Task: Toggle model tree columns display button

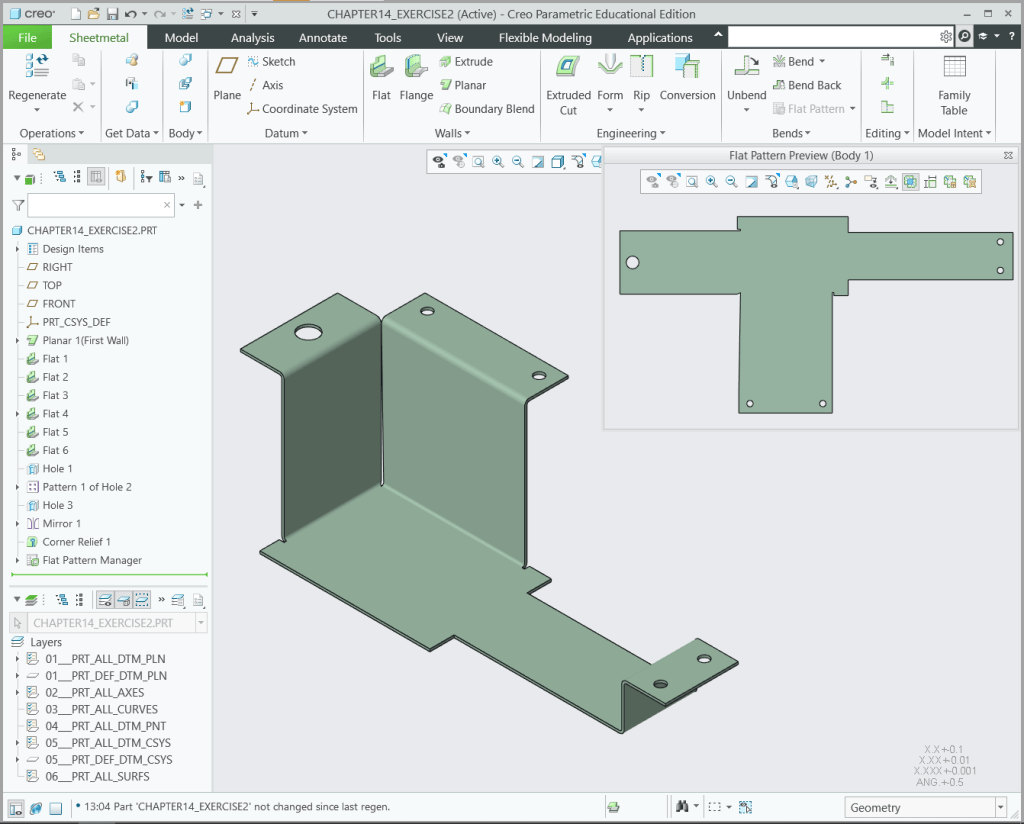Action: tap(96, 177)
